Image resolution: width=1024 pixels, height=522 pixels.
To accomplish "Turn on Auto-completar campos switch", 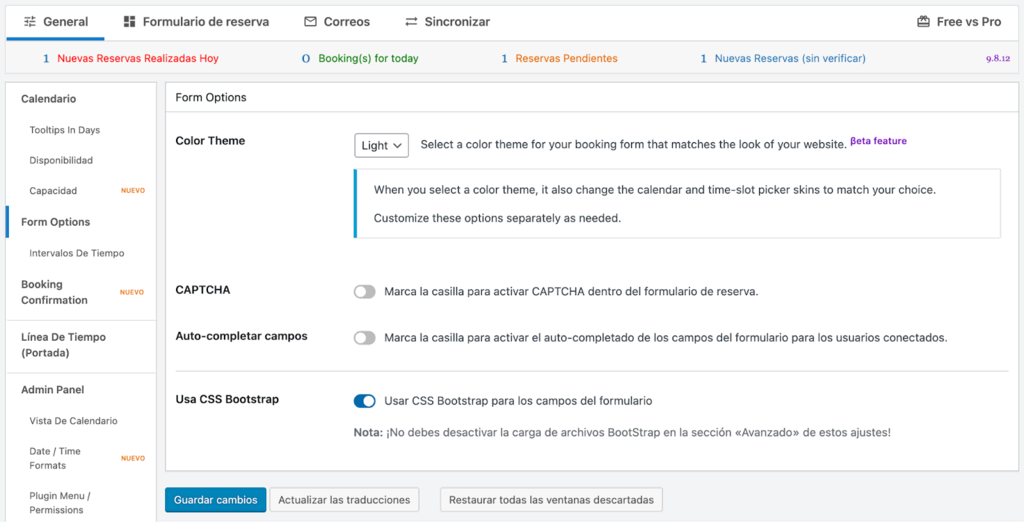I will 365,338.
